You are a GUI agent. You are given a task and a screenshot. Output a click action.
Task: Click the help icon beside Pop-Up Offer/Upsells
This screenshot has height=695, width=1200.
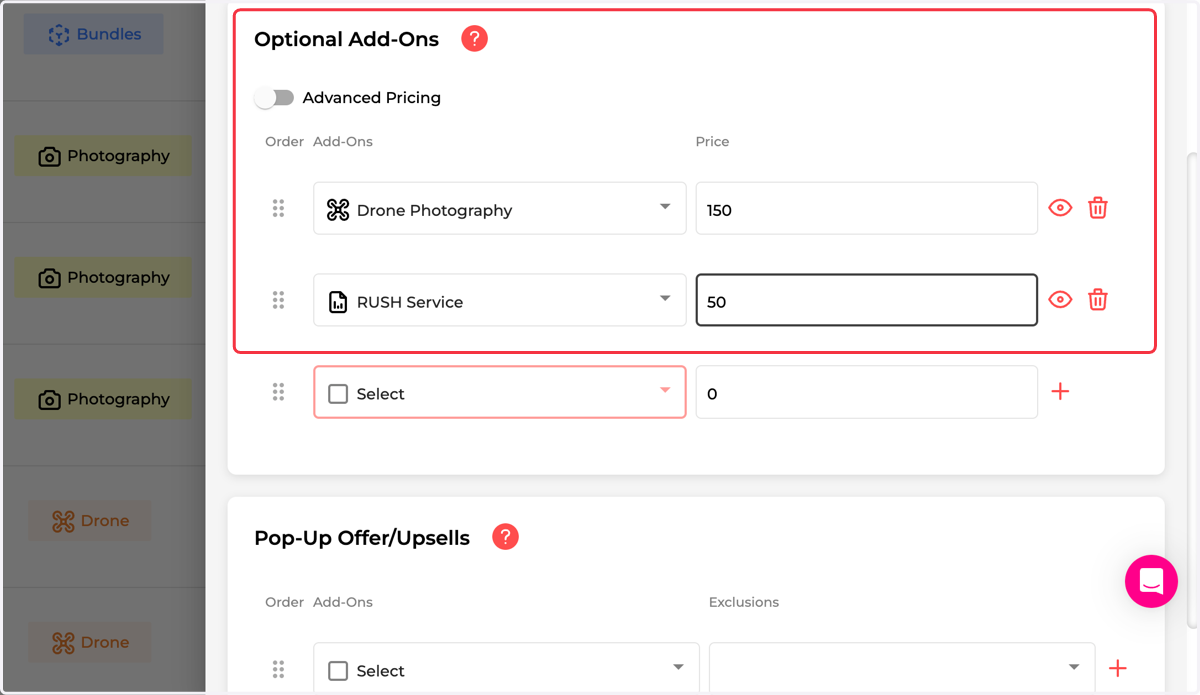tap(506, 537)
